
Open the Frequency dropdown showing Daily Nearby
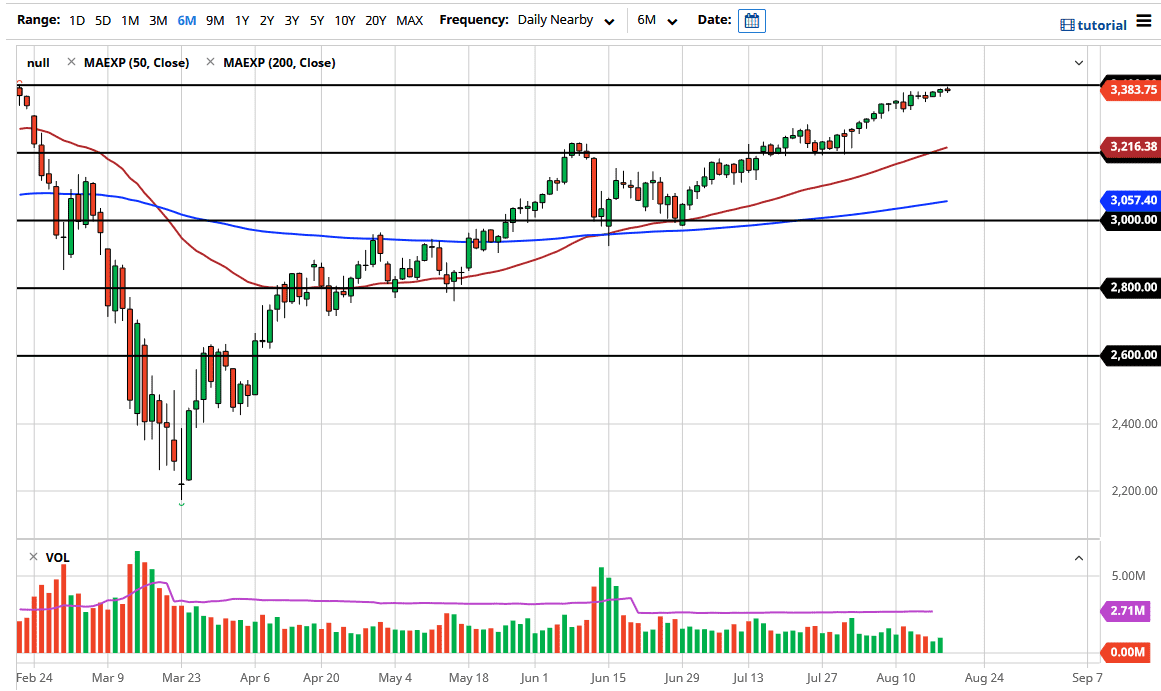pos(565,20)
